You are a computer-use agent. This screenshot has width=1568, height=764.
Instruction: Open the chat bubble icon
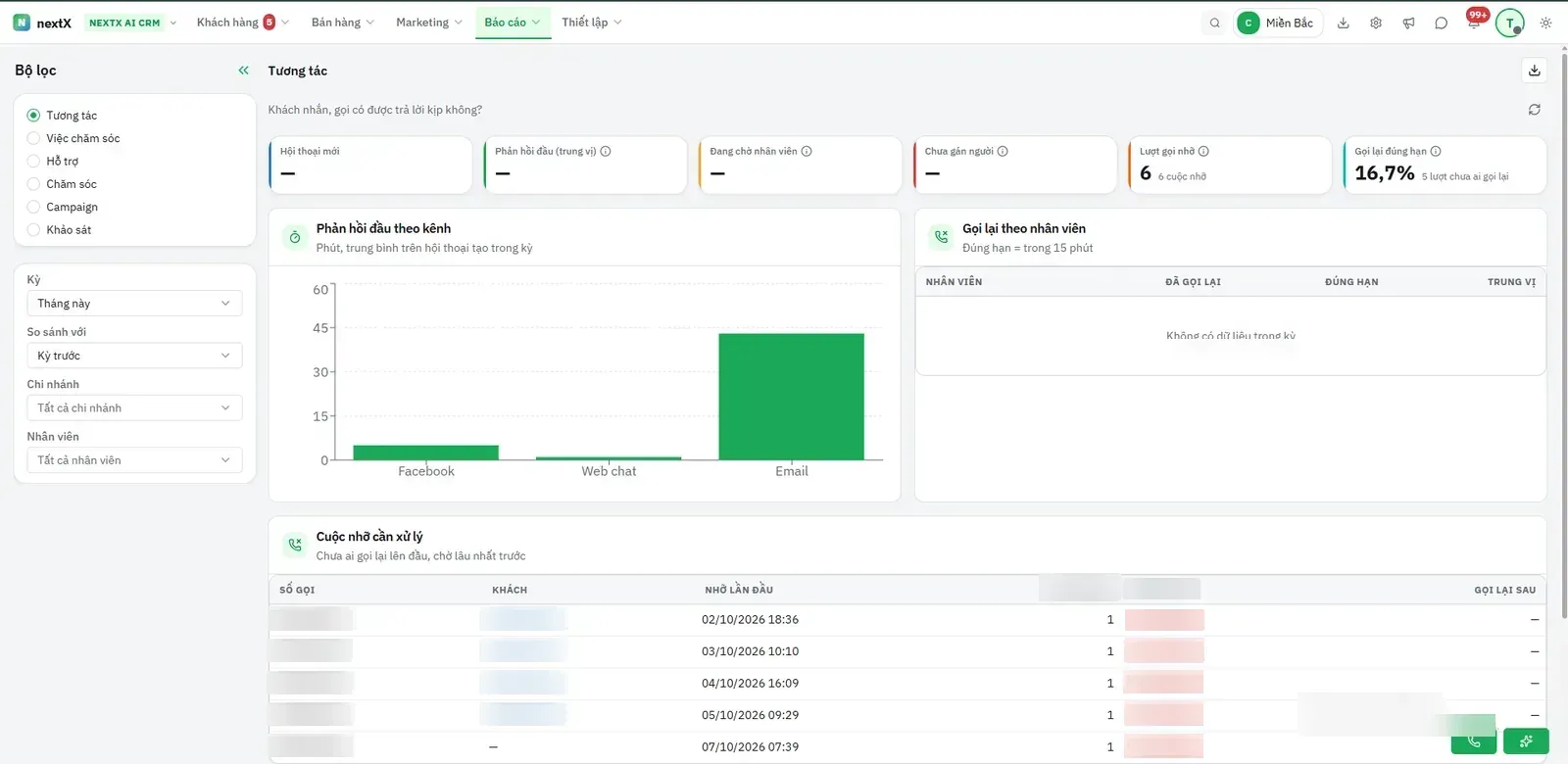click(1441, 23)
